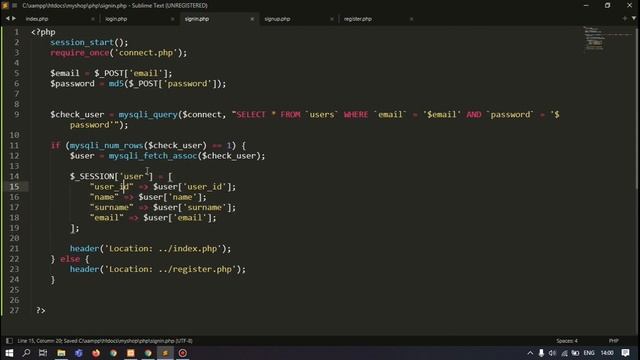Click the $email variable on line 5
This screenshot has width=640, height=360.
tap(64, 73)
